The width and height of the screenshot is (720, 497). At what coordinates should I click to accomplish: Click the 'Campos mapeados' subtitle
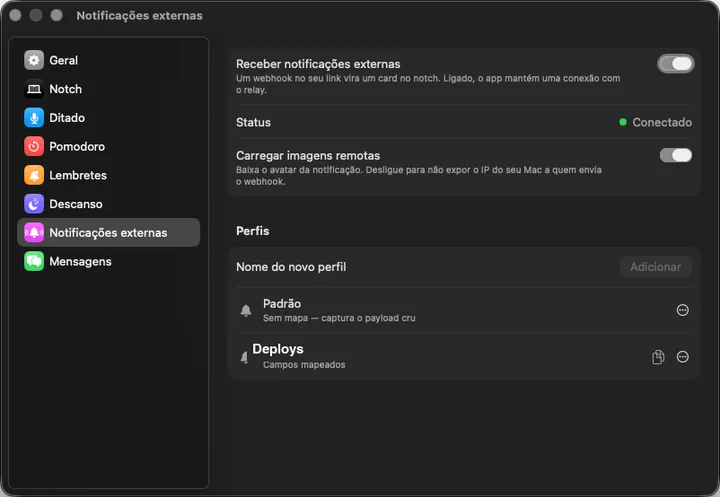[x=304, y=365]
